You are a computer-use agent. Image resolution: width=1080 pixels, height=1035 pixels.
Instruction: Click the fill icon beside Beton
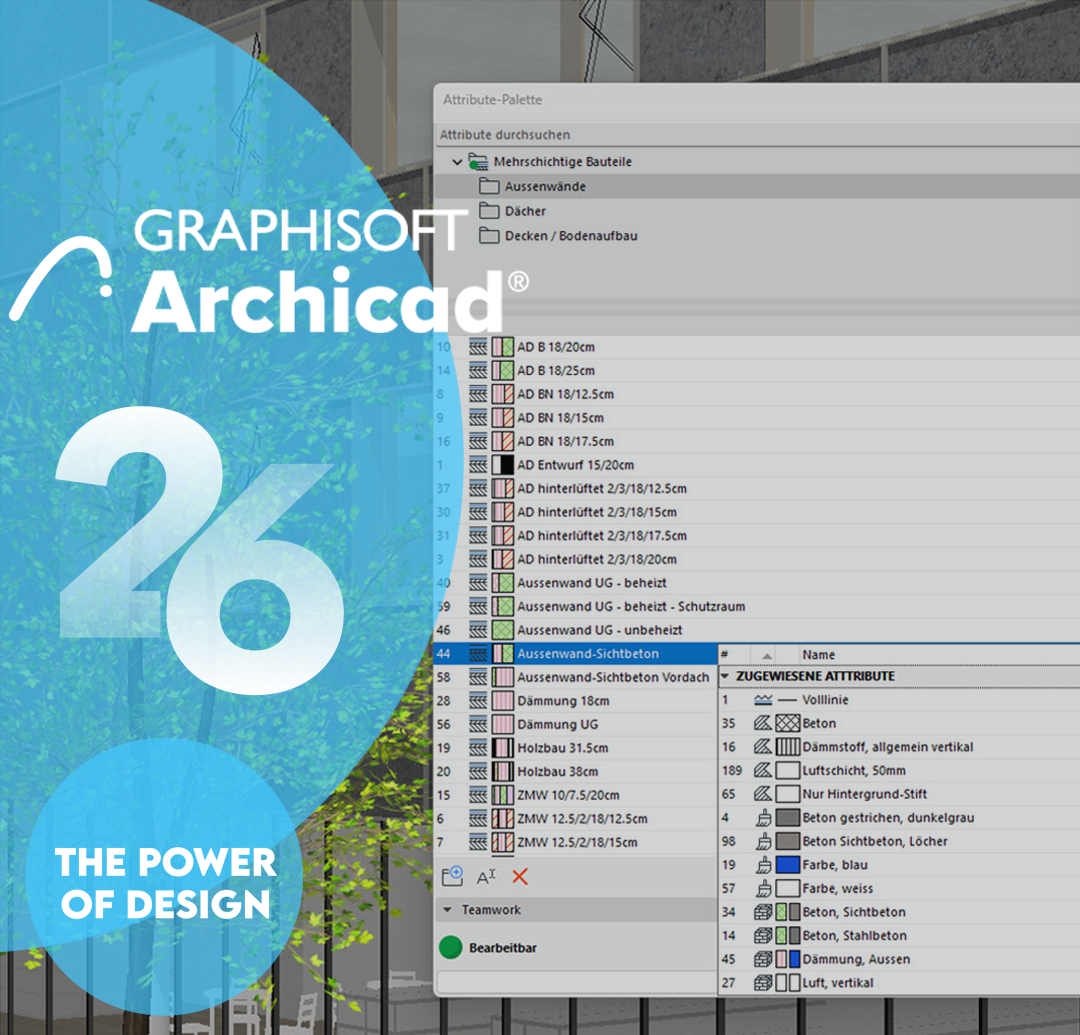[x=762, y=723]
